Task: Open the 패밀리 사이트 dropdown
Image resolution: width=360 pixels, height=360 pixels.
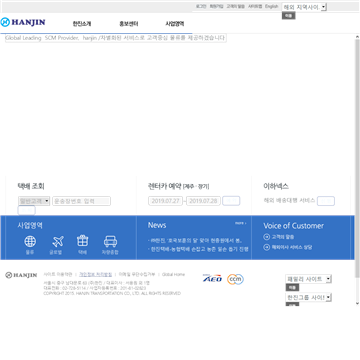Action: pyautogui.click(x=308, y=279)
